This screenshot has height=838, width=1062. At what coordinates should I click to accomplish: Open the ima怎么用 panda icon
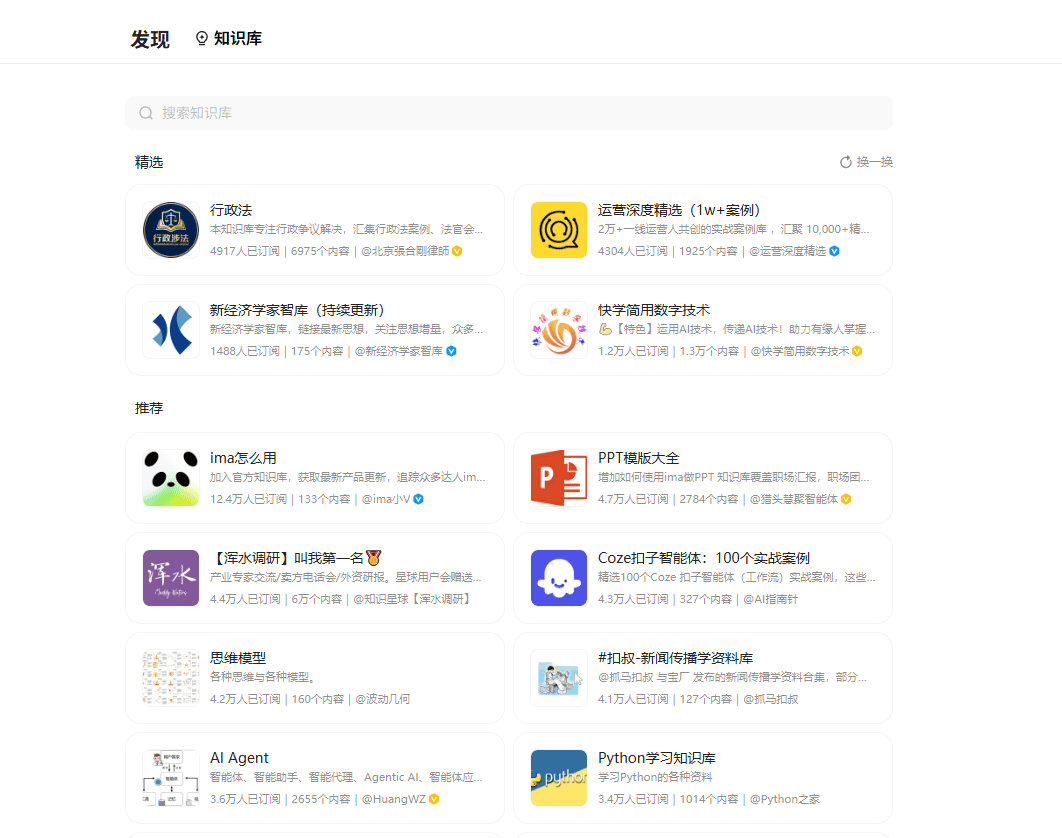[x=171, y=478]
